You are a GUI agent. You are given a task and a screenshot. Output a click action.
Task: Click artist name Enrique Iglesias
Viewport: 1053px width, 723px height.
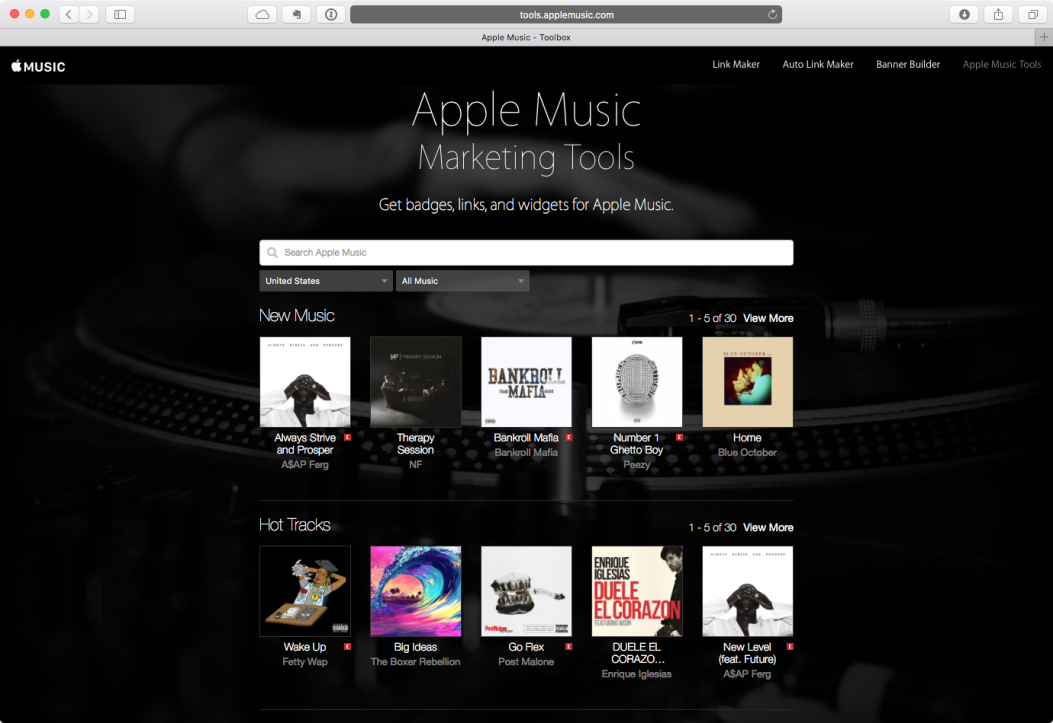(636, 674)
